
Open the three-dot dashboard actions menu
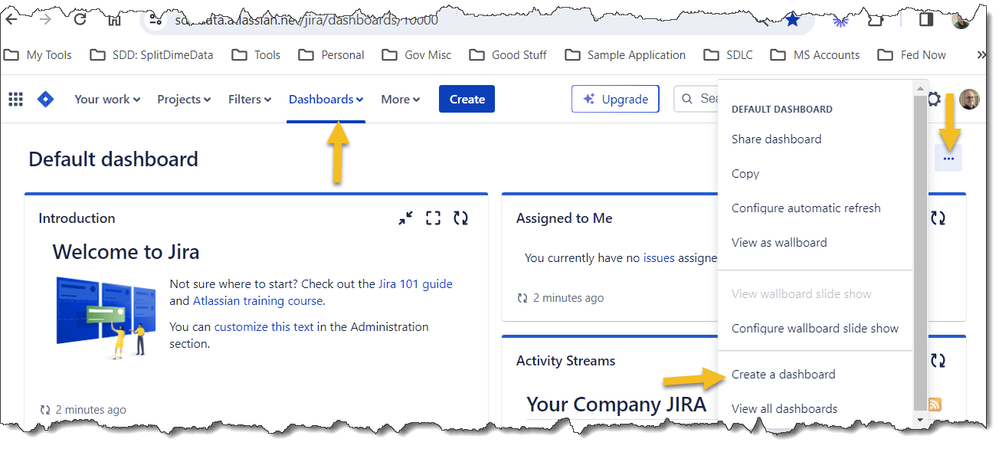pos(949,159)
